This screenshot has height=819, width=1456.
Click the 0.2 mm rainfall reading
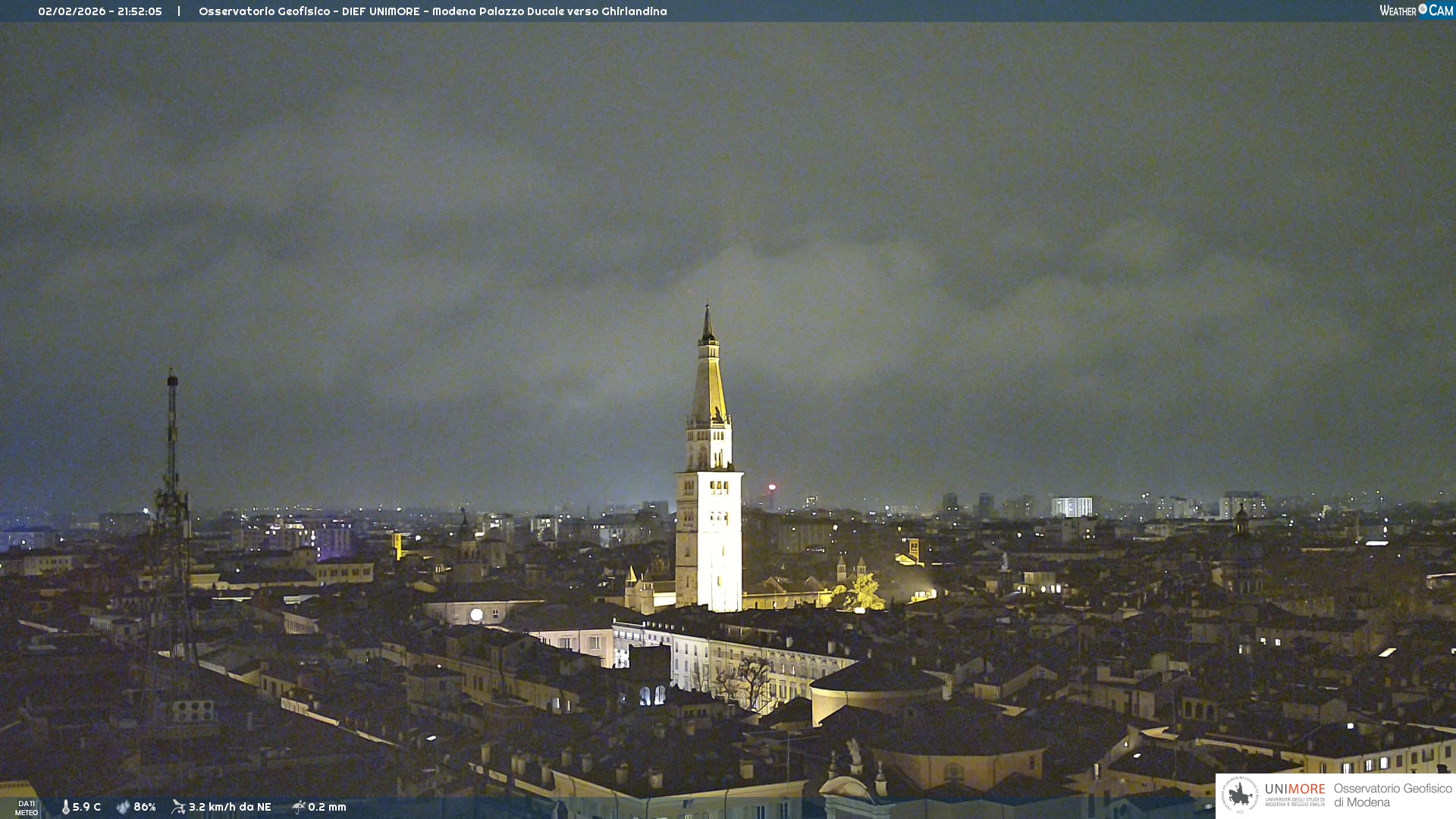(x=327, y=807)
